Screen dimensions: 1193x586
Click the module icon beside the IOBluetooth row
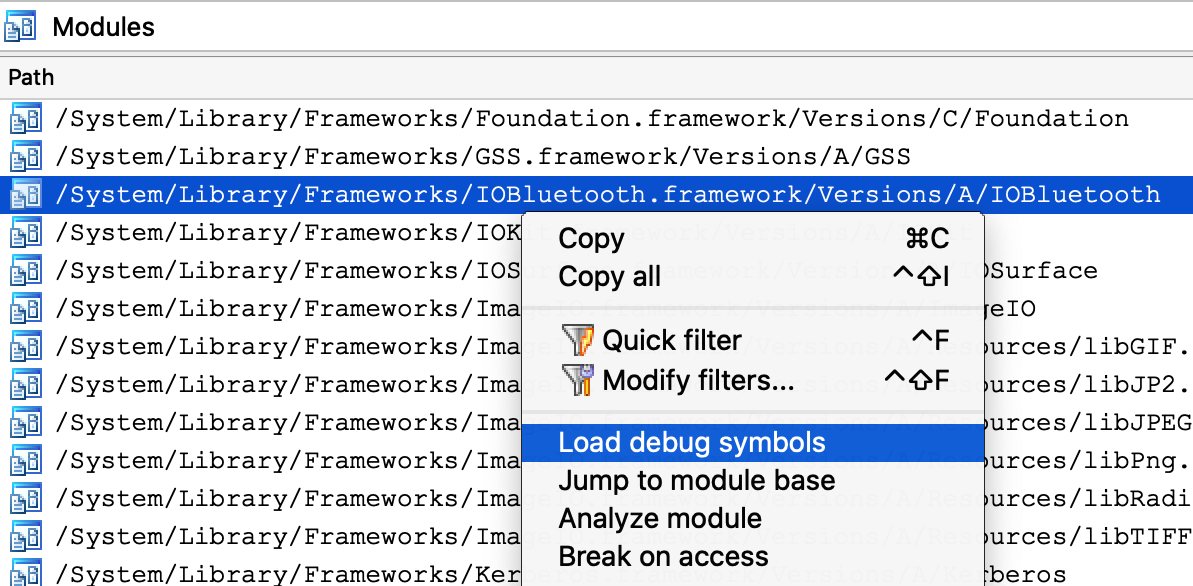pos(25,196)
